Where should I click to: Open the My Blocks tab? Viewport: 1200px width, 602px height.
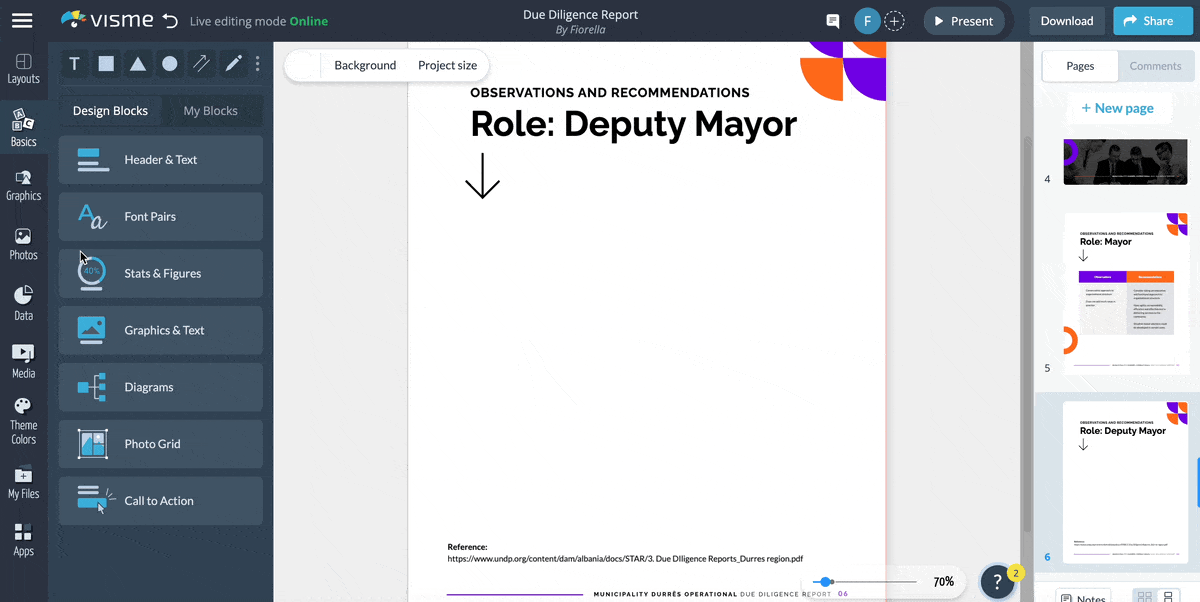pos(210,110)
